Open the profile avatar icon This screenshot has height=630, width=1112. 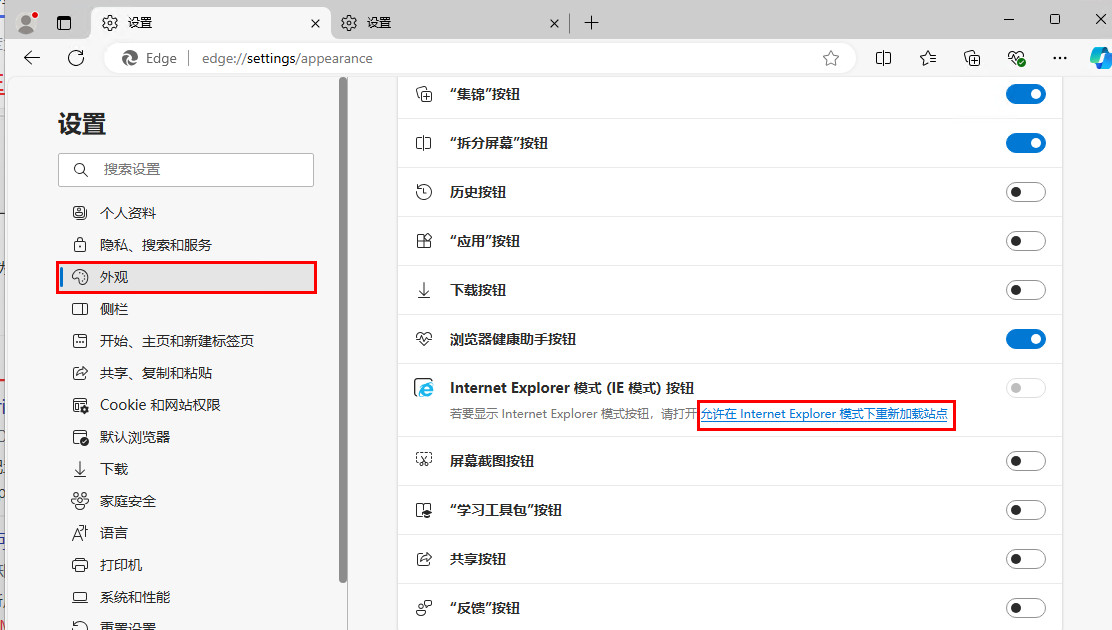[27, 23]
